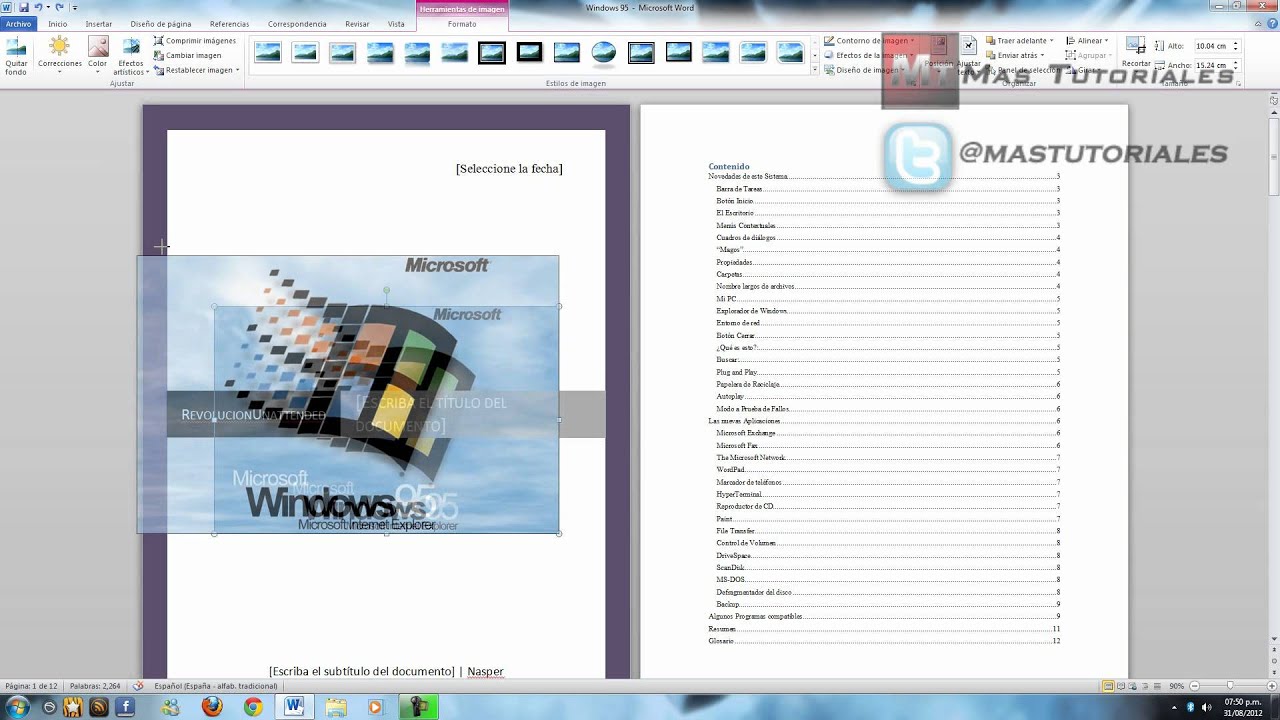Open the Windows Start button
The width and height of the screenshot is (1280, 720).
[x=17, y=706]
